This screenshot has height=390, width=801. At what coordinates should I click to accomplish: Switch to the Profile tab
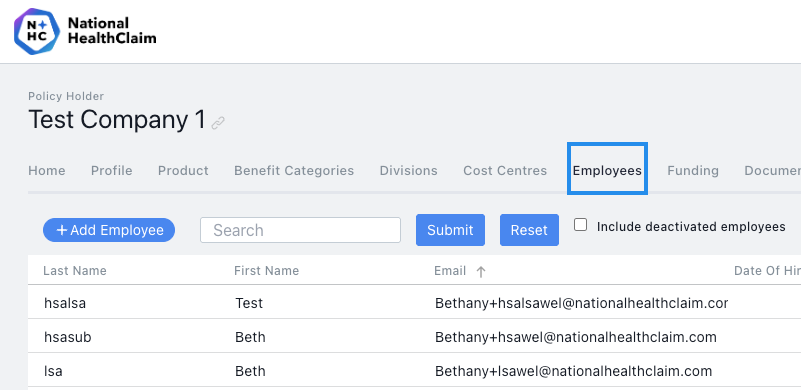click(x=111, y=170)
